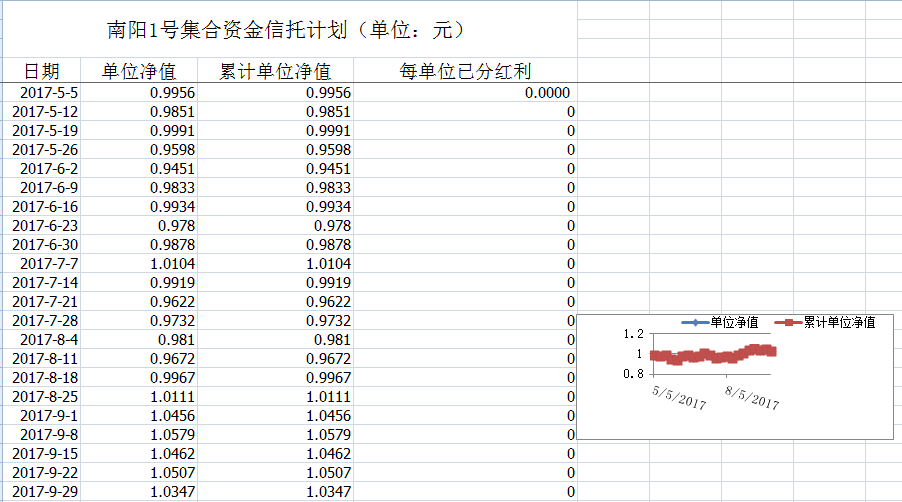Image resolution: width=902 pixels, height=502 pixels.
Task: Click the 日期 column header cell
Action: tap(41, 71)
